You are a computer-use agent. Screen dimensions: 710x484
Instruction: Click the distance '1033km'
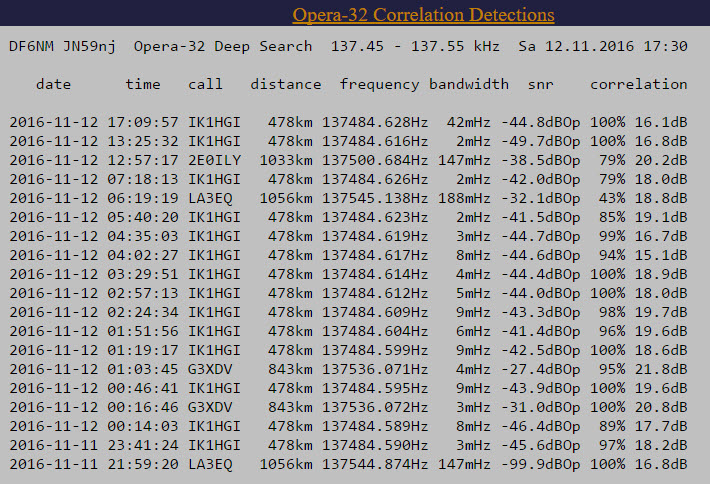point(286,160)
